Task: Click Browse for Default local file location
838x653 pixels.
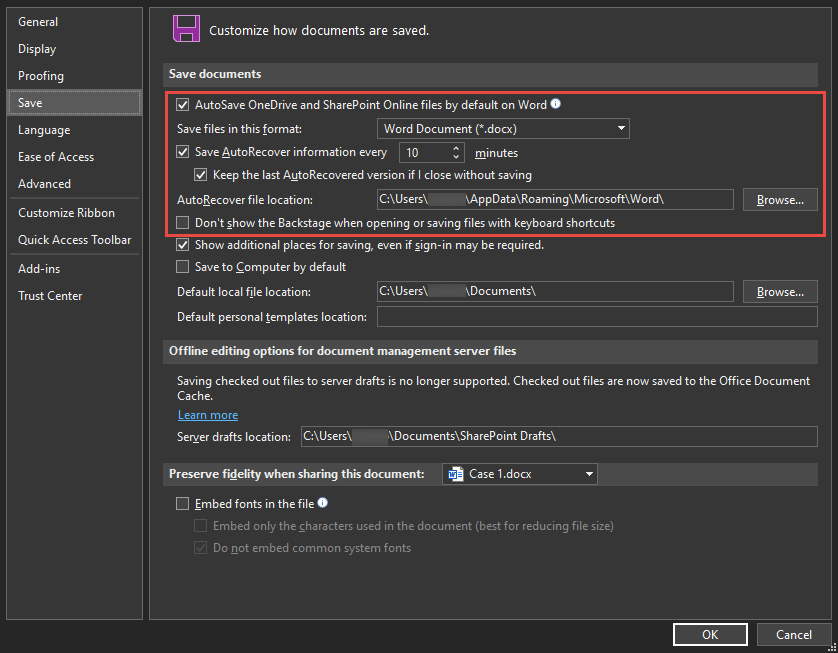Action: point(780,292)
